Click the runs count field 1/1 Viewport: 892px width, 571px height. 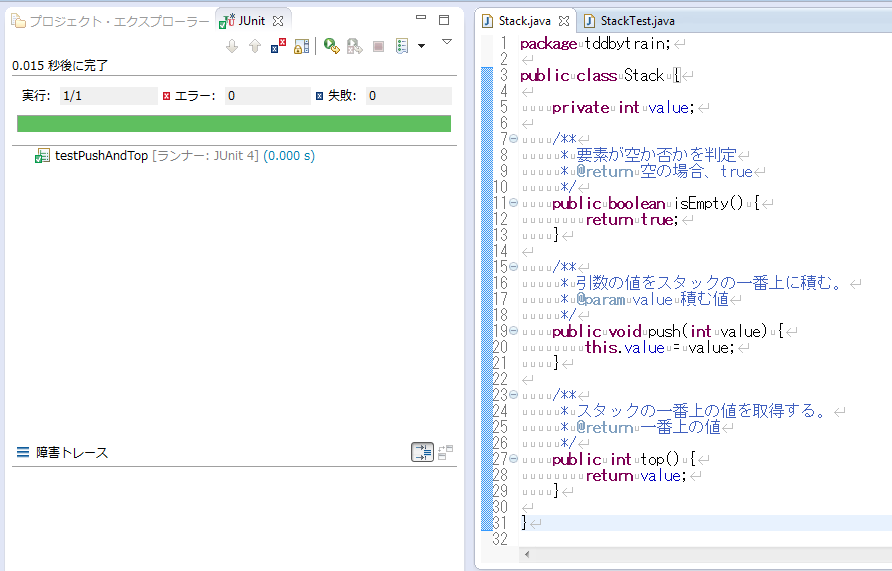(108, 96)
